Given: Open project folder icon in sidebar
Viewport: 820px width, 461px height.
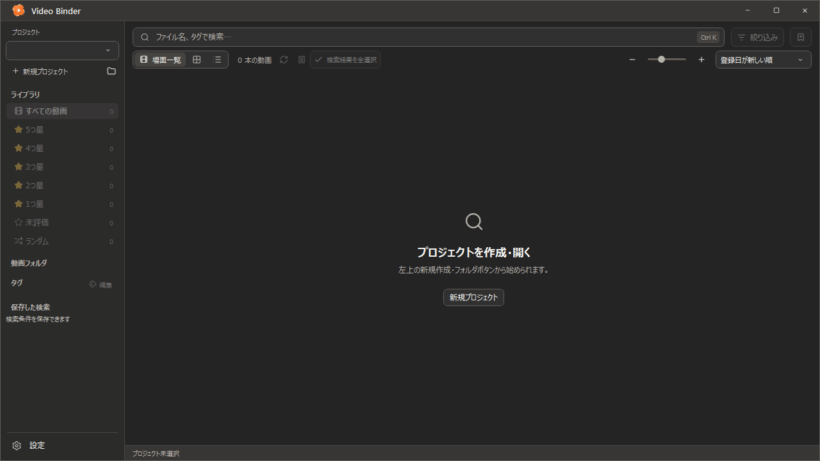Looking at the screenshot, I should [x=111, y=71].
